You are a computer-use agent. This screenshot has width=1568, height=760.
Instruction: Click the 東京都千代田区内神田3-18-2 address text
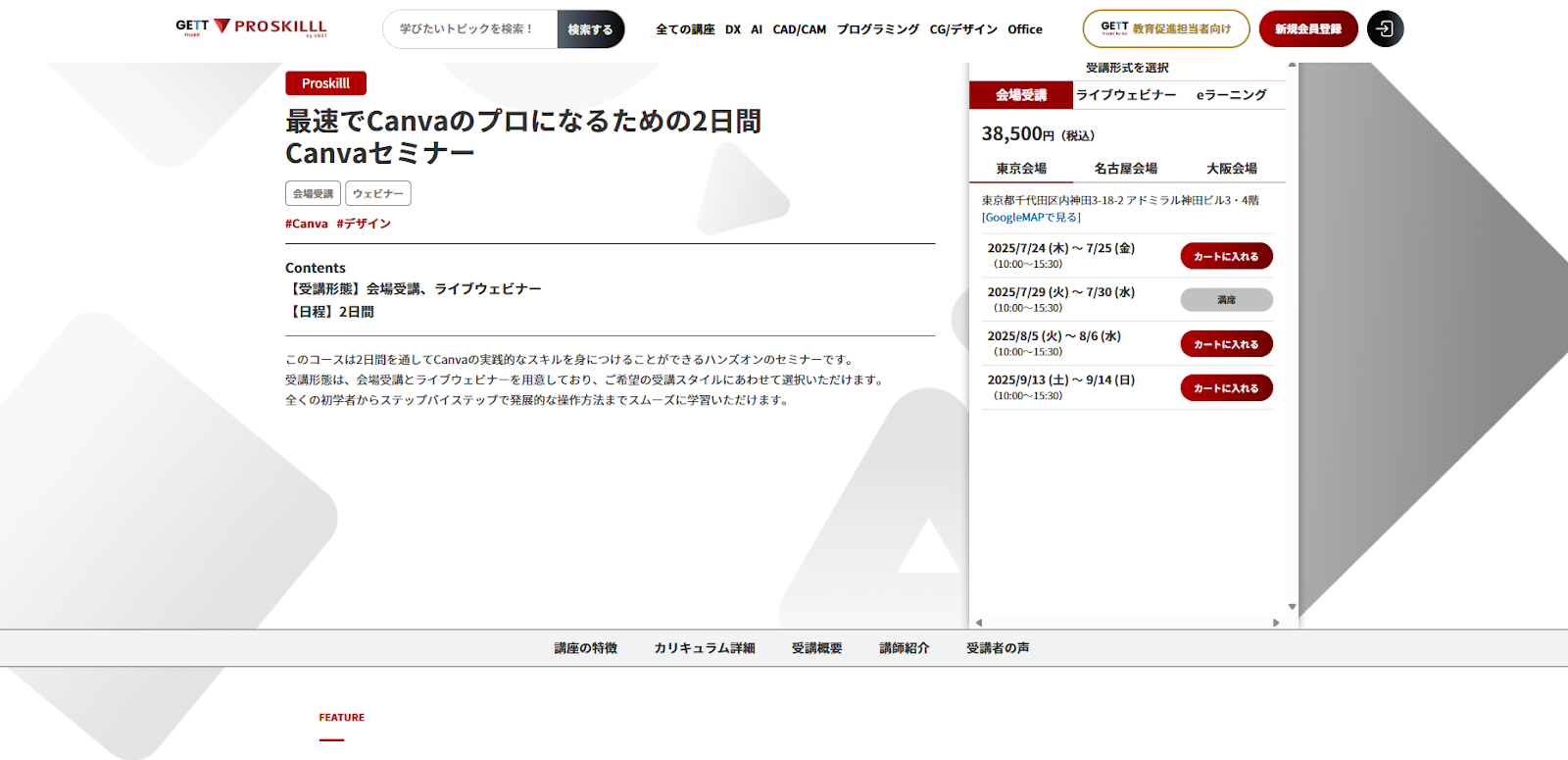1120,200
